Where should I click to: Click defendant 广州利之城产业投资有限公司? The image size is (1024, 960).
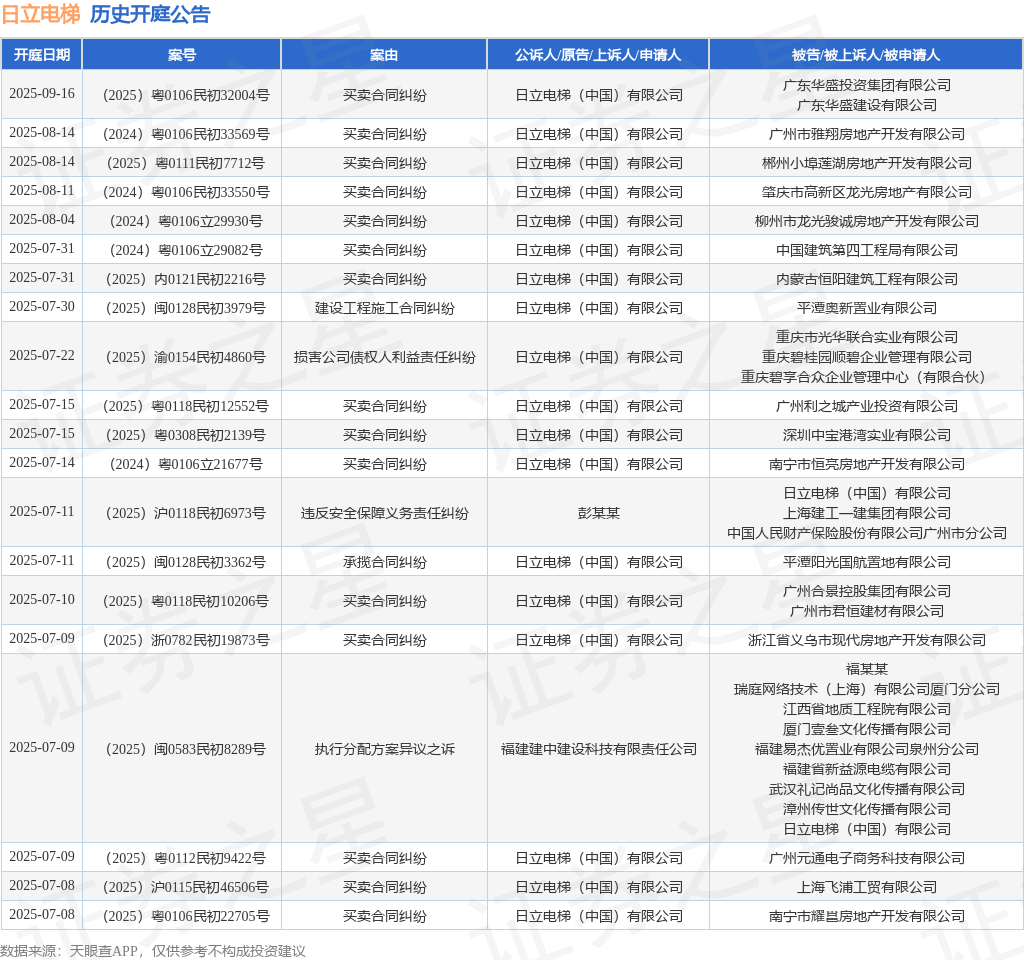[x=867, y=406]
